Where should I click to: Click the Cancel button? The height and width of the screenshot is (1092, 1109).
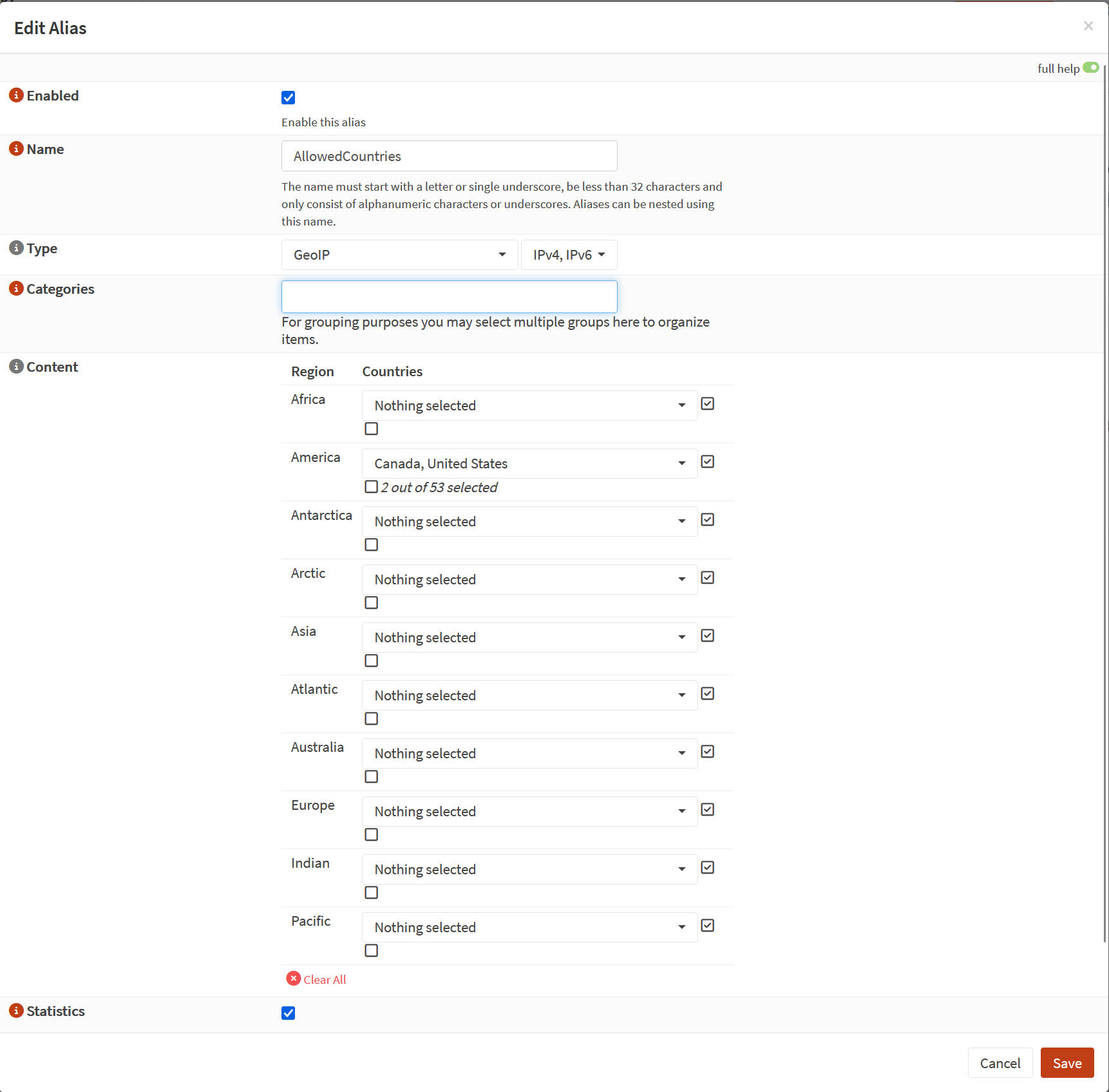coord(1000,1063)
